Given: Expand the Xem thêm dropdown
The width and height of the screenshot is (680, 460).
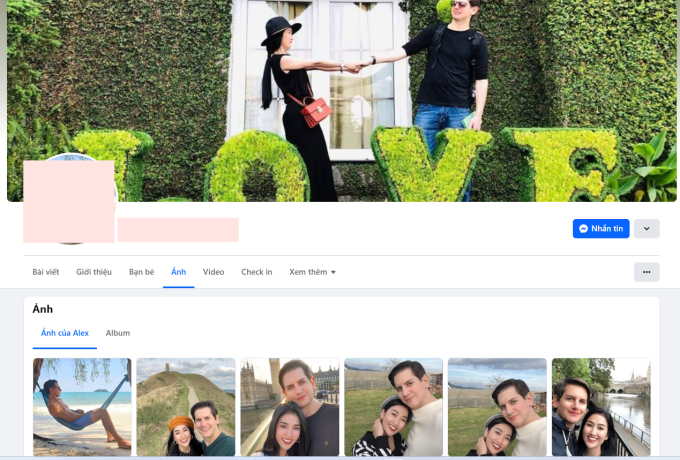Looking at the screenshot, I should 312,272.
